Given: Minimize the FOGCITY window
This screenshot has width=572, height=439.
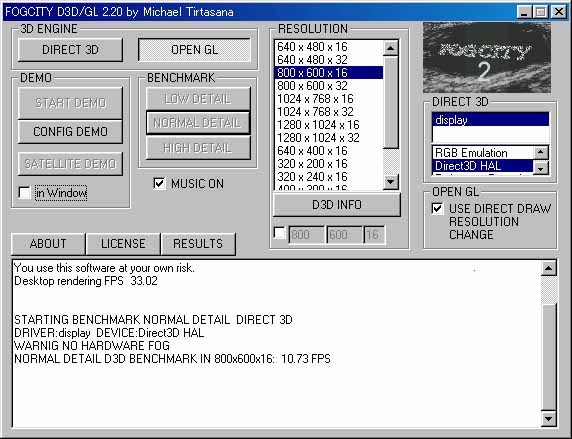Looking at the screenshot, I should 525,12.
